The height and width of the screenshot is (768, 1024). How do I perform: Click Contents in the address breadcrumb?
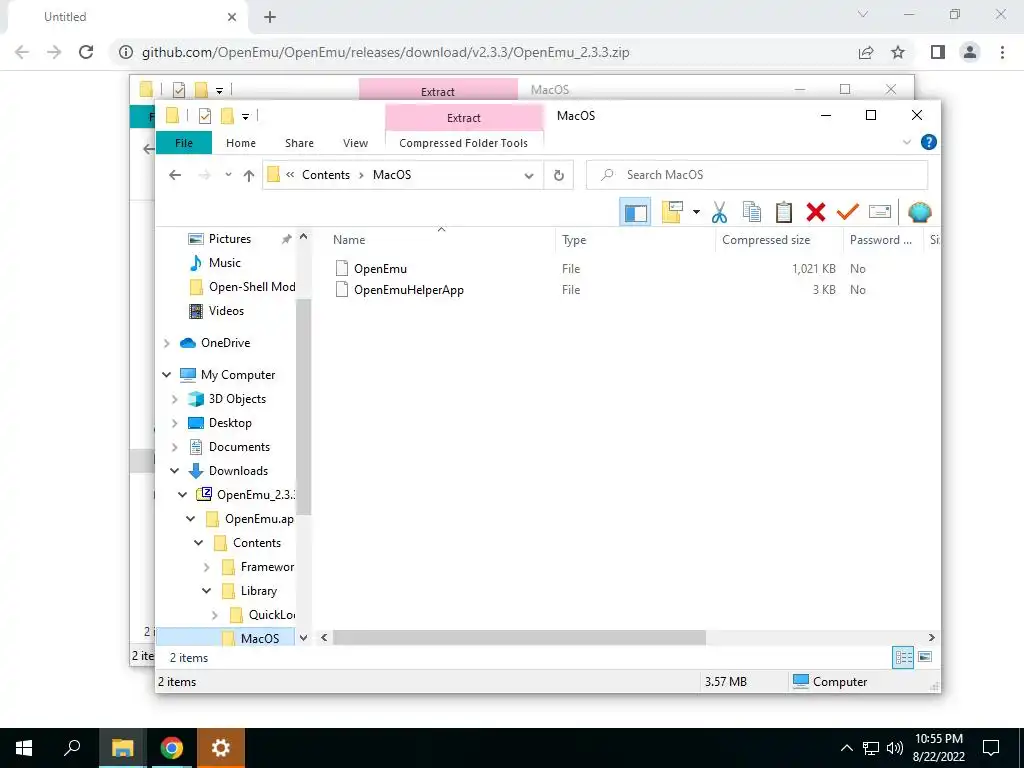click(326, 175)
